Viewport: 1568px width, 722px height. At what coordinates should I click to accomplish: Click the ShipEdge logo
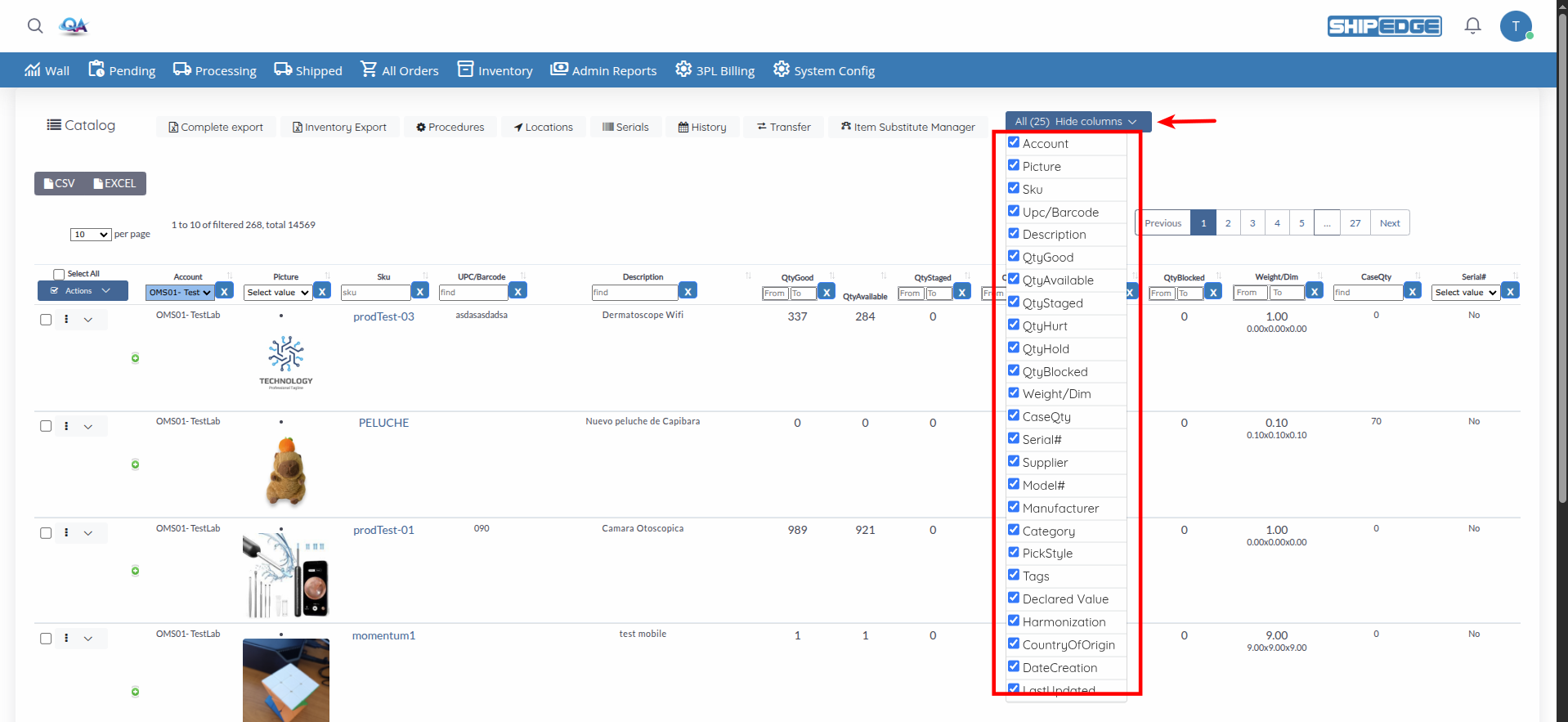pyautogui.click(x=1384, y=26)
